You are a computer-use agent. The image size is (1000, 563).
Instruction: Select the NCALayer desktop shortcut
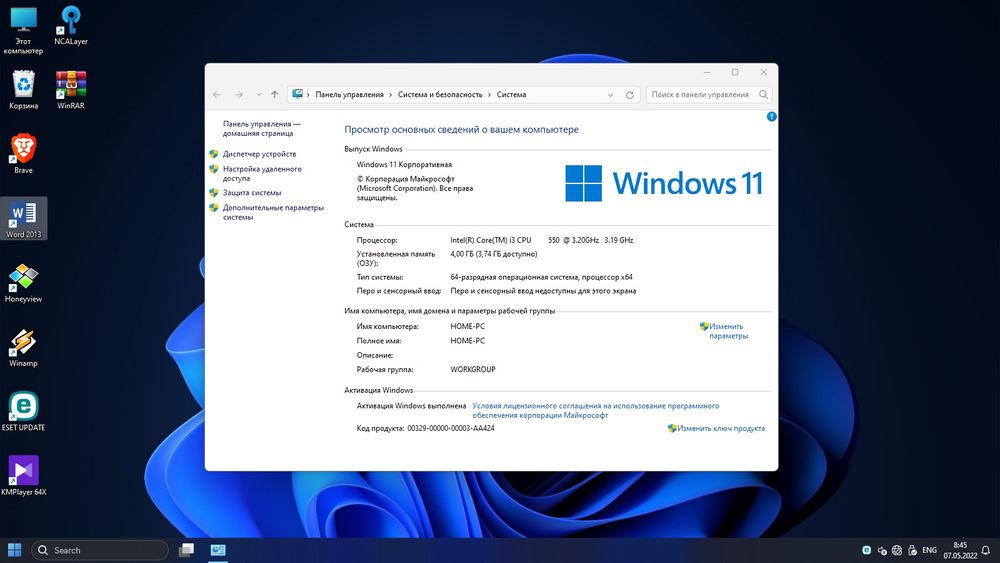tap(71, 26)
